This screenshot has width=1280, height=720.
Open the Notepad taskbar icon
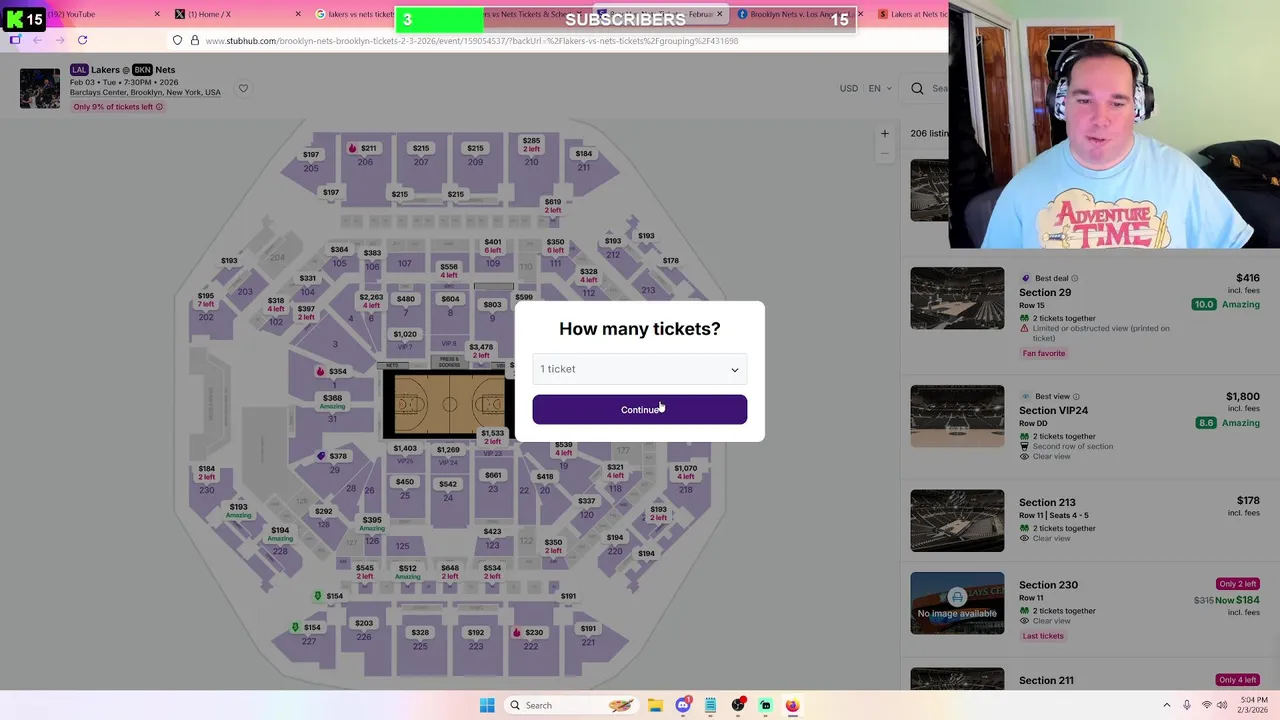710,705
